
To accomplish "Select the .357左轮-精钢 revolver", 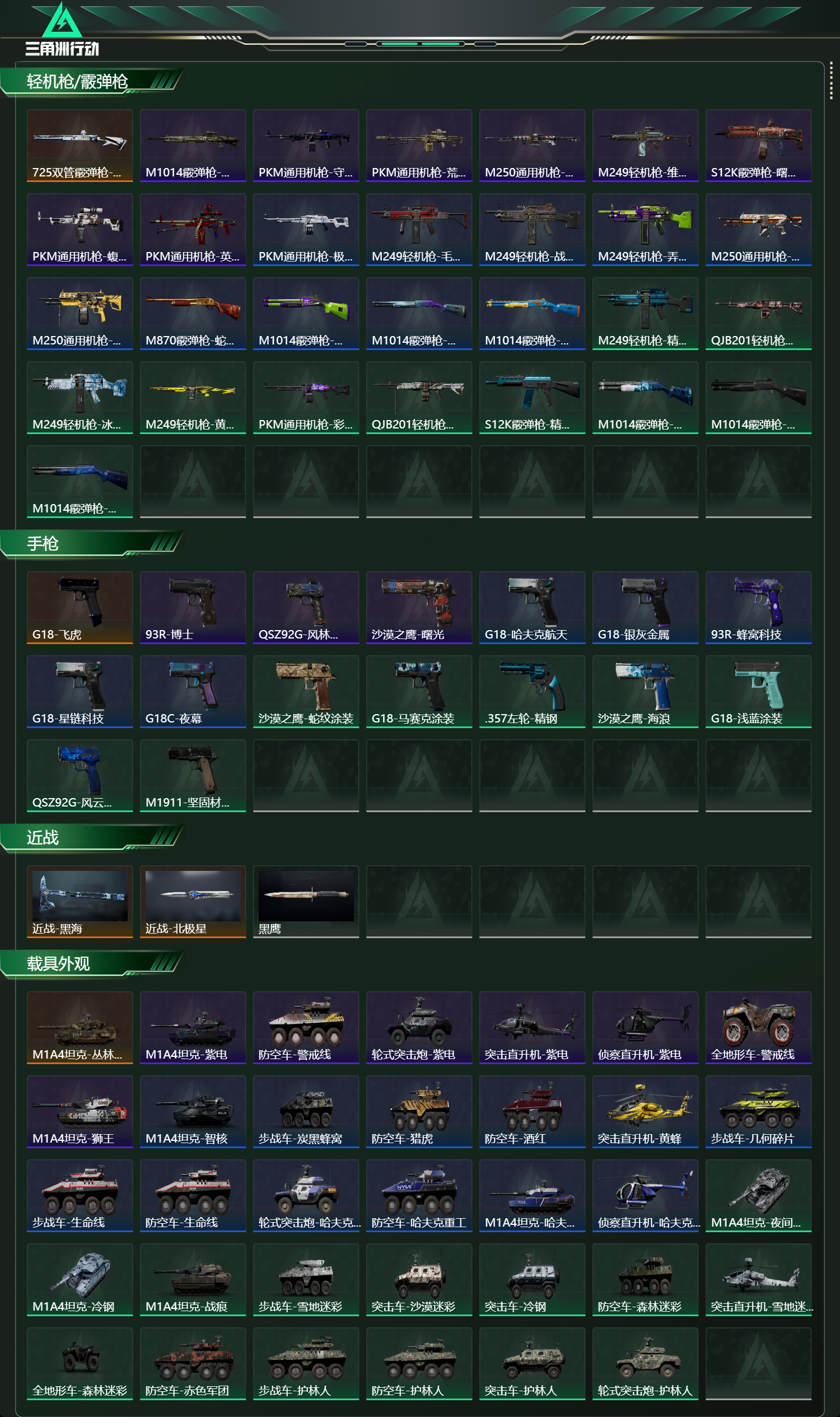I will (532, 691).
